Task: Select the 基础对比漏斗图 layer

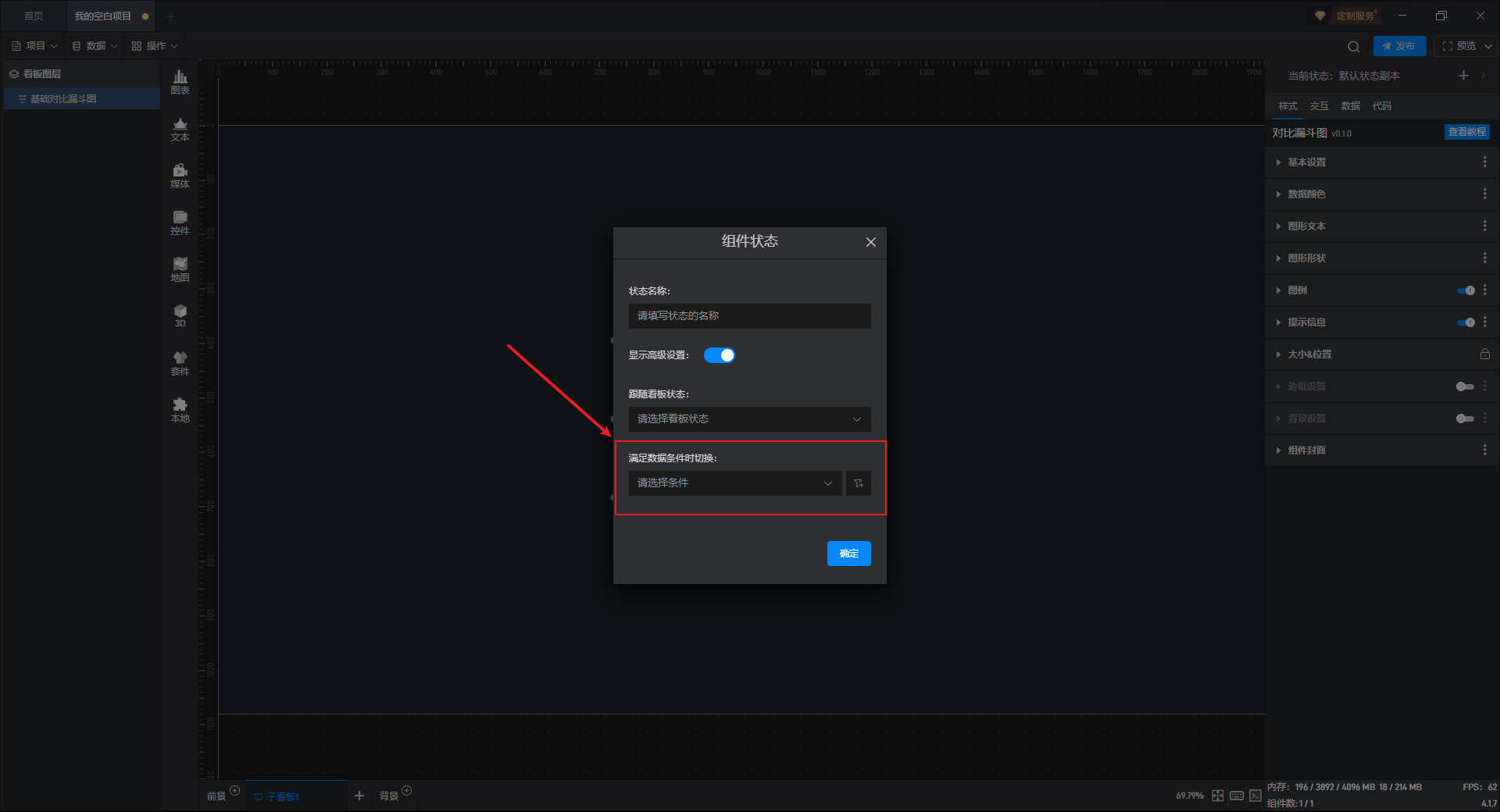Action: click(x=81, y=99)
